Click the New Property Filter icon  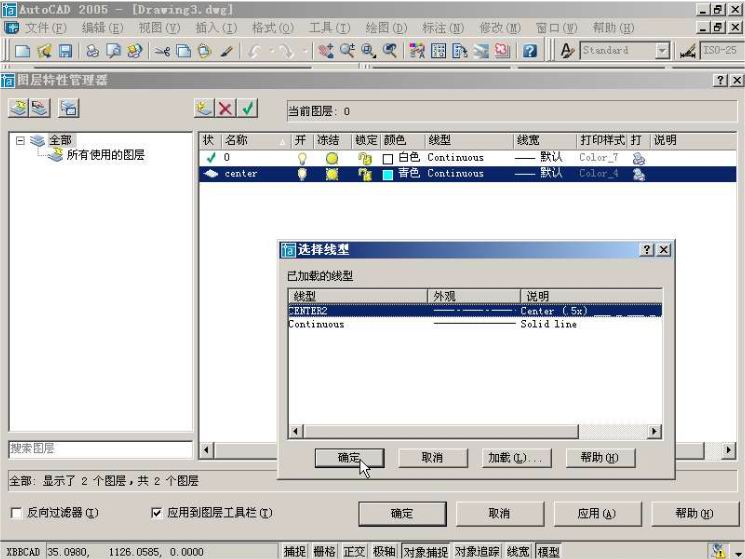tap(19, 108)
